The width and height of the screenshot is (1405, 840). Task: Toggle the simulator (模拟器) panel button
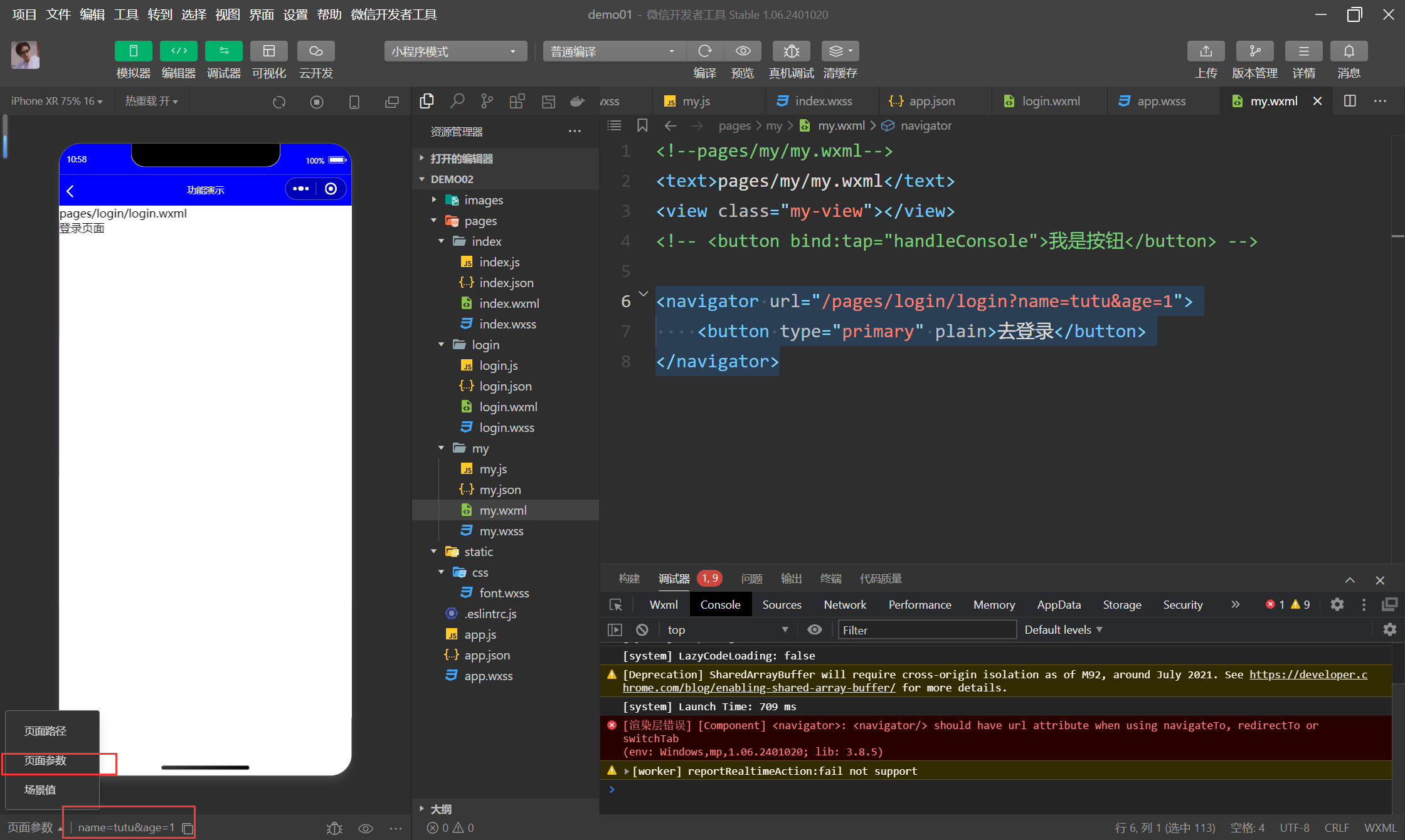coord(133,51)
